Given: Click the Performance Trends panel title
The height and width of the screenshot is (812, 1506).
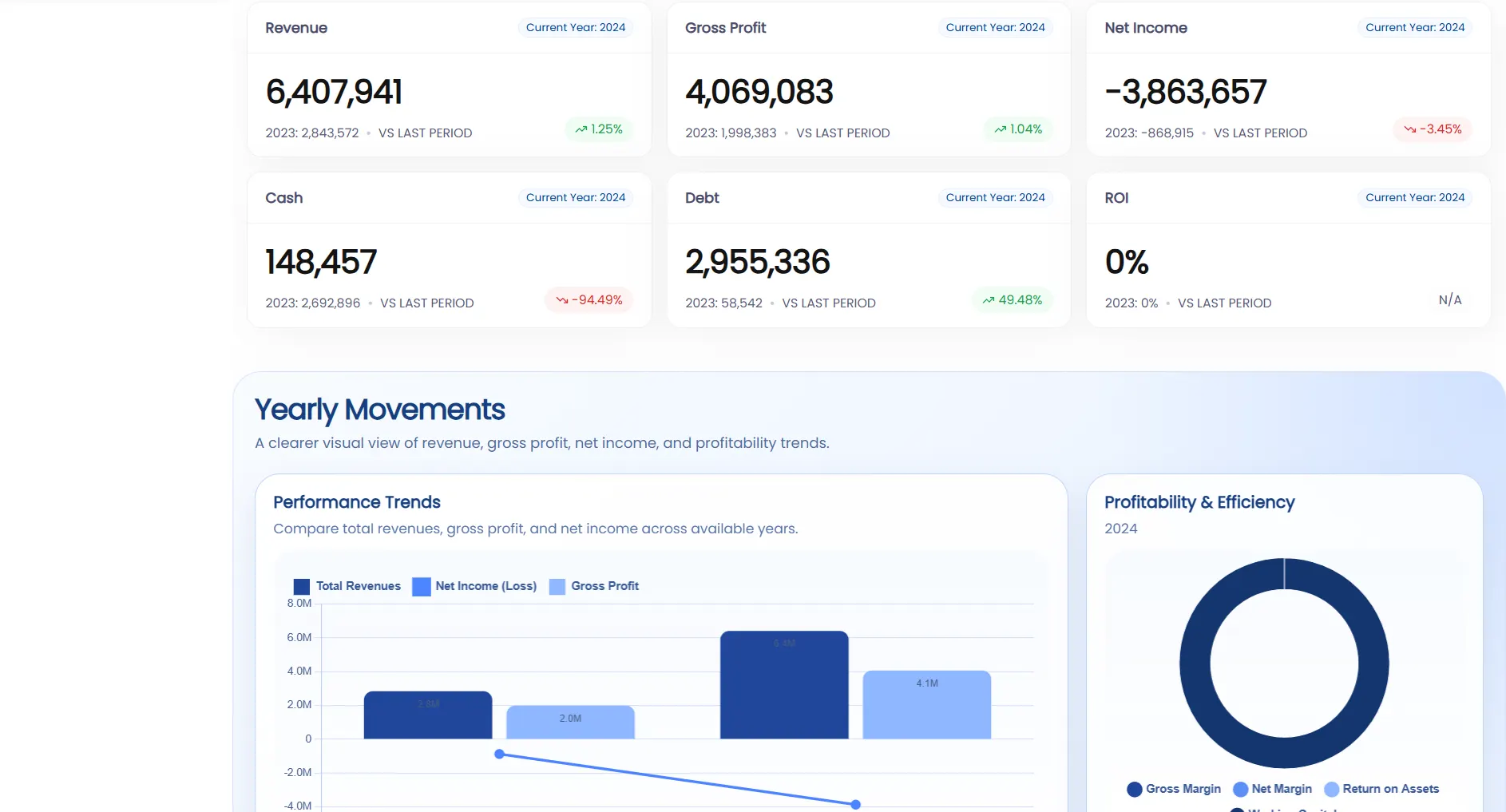Looking at the screenshot, I should coord(357,502).
